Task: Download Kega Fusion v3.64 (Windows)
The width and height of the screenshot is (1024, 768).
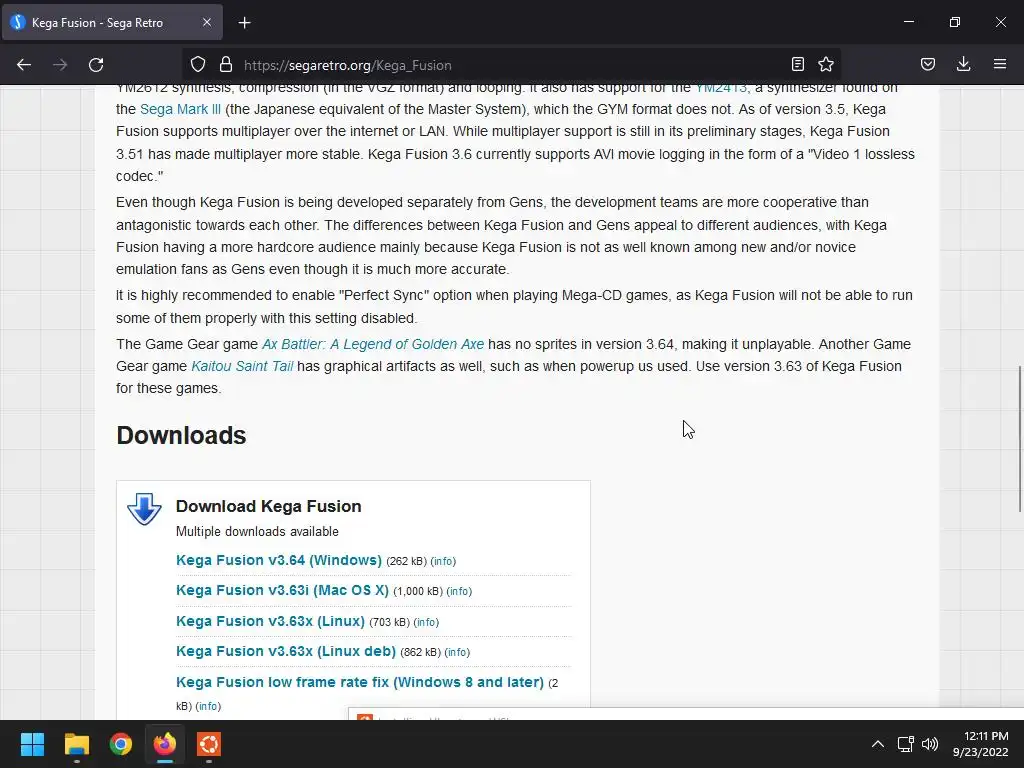Action: (279, 560)
